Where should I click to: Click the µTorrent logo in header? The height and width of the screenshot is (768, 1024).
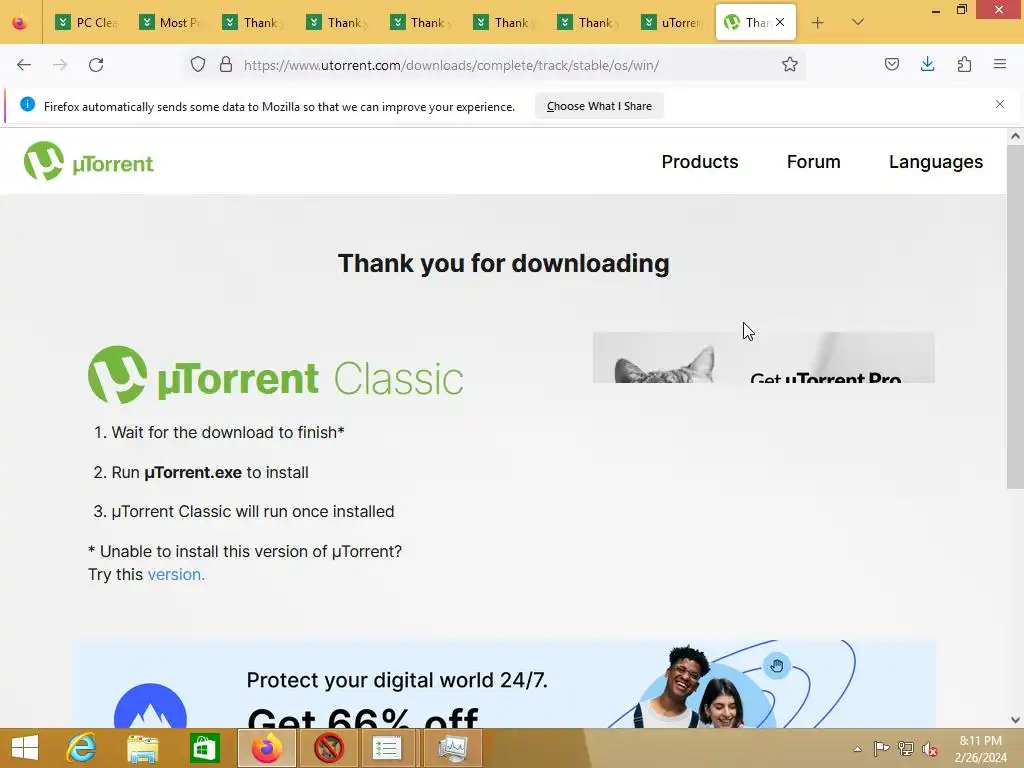[89, 161]
